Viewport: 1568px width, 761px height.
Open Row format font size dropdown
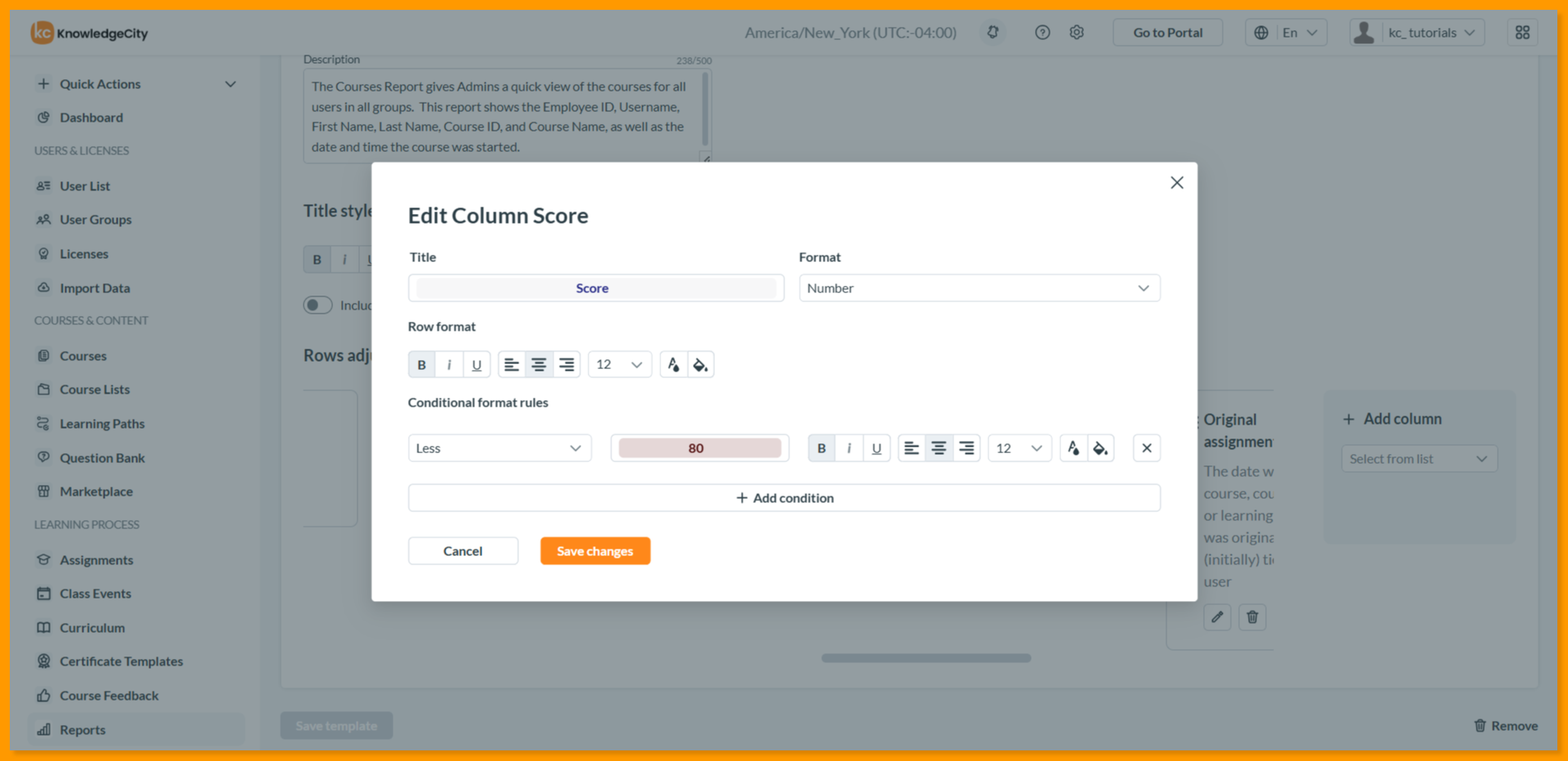tap(620, 365)
